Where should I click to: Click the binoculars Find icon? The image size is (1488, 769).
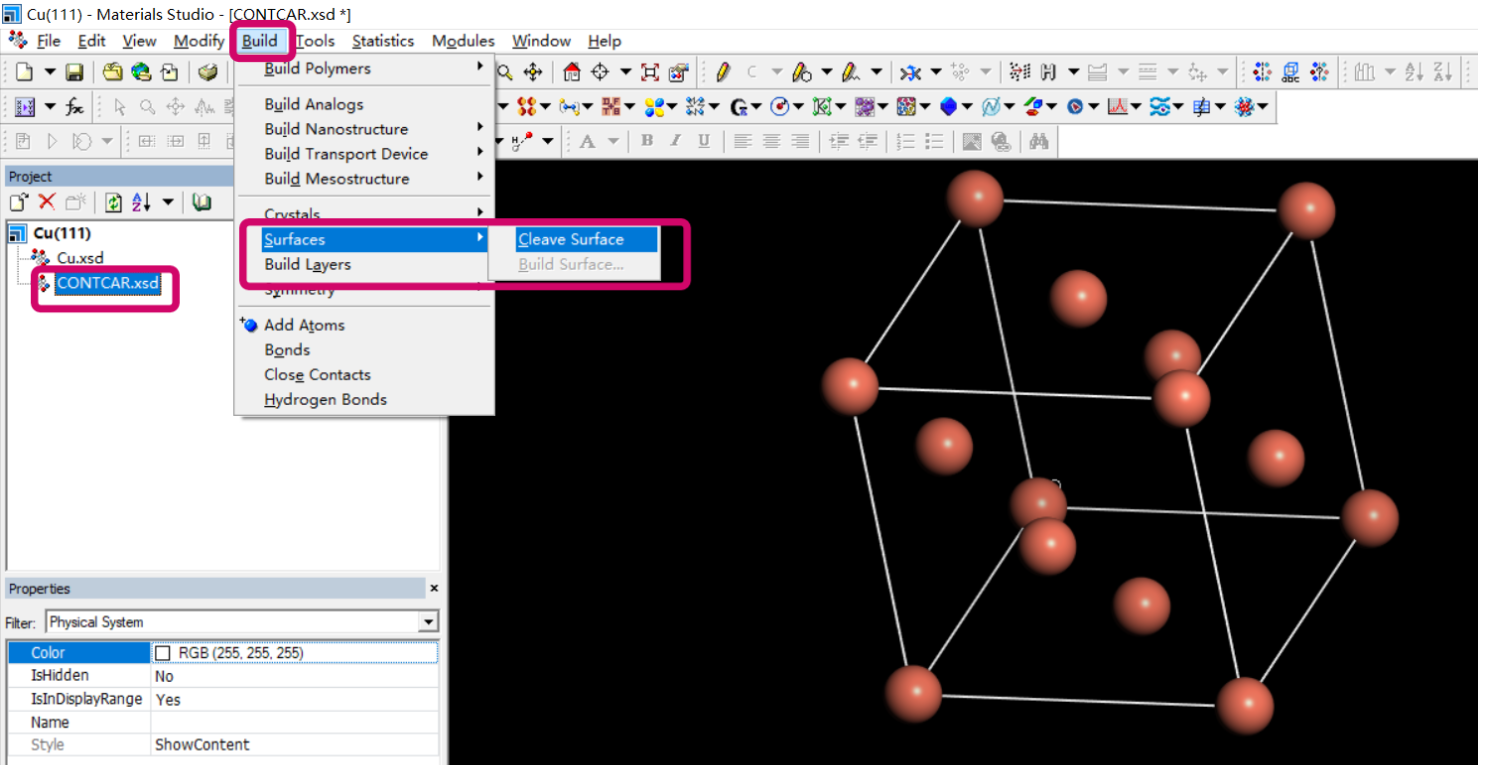[1039, 141]
